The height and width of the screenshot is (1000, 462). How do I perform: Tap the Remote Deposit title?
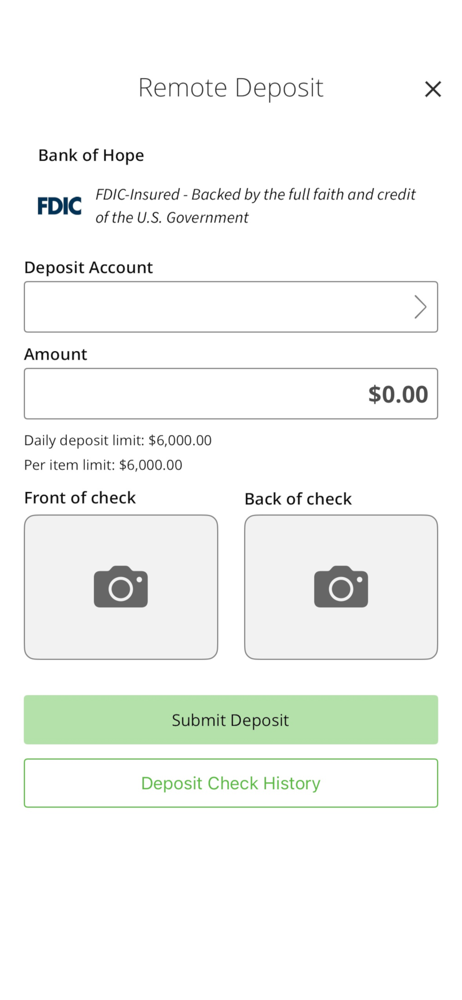pos(231,87)
